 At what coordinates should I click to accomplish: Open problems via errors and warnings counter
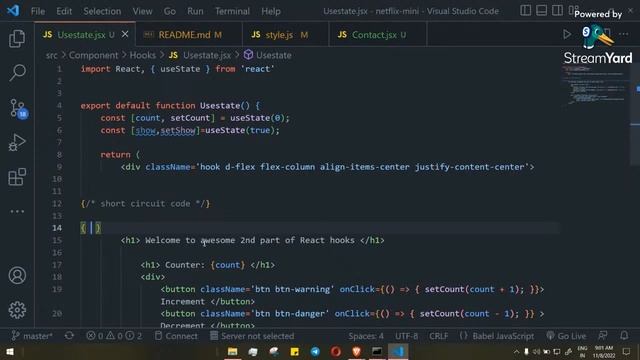coord(114,336)
